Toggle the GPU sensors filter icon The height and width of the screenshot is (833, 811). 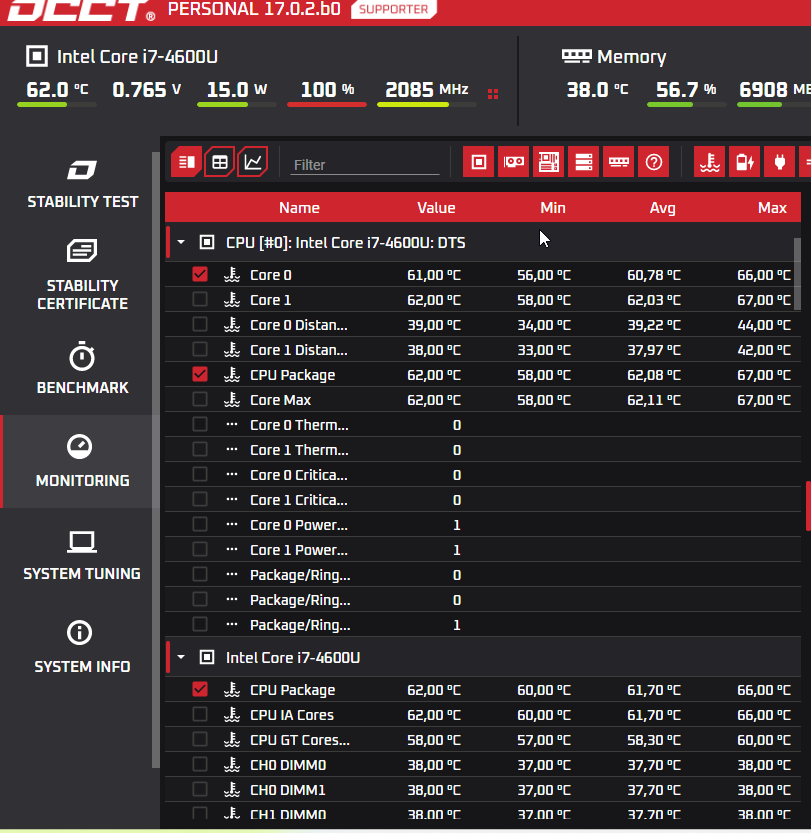click(x=514, y=162)
